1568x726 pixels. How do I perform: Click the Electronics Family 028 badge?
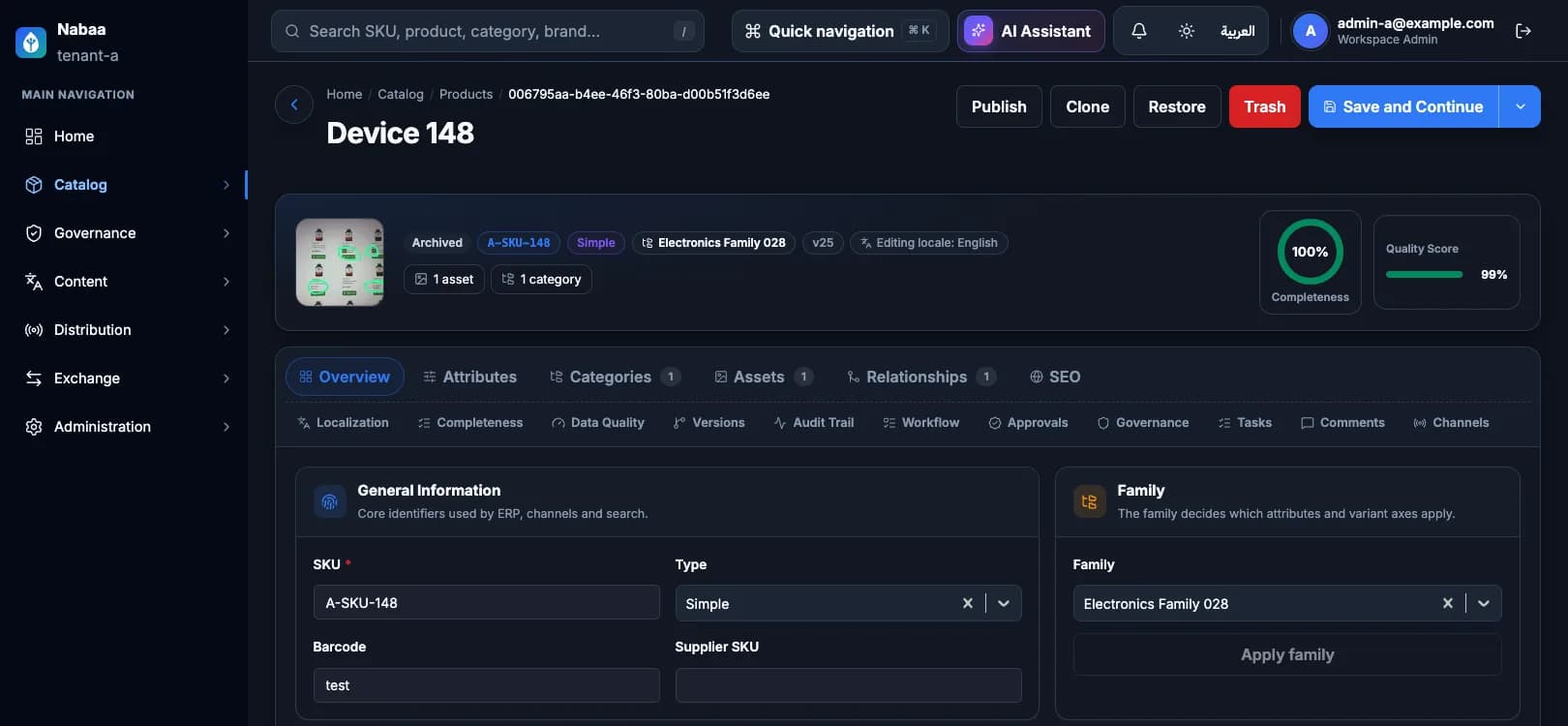pyautogui.click(x=713, y=243)
